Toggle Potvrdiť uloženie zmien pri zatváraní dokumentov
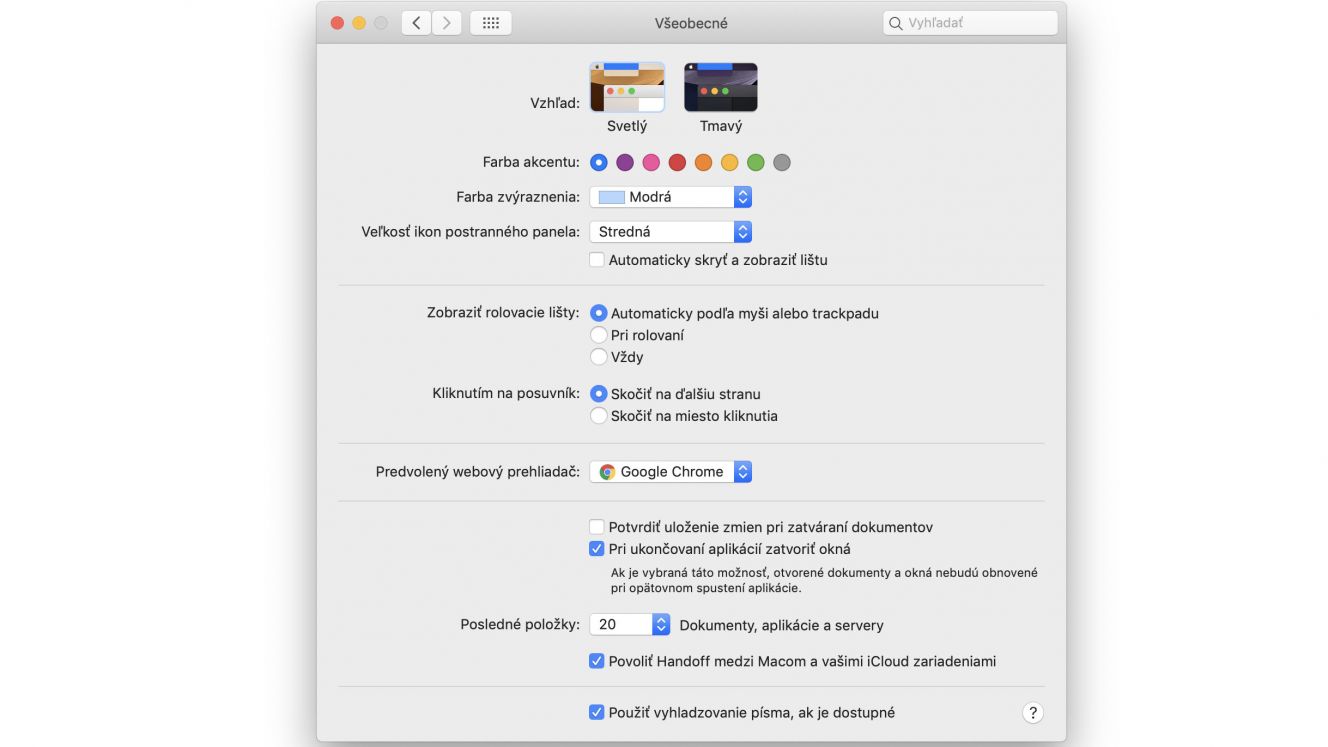The height and width of the screenshot is (747, 1328). click(597, 527)
